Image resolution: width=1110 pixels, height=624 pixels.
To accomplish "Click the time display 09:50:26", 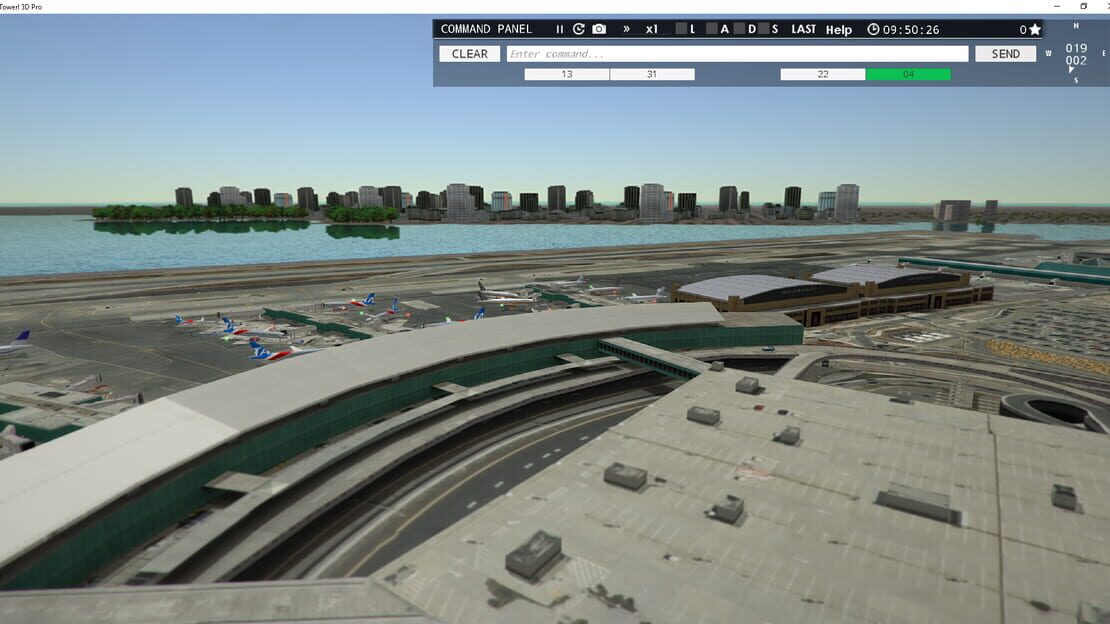I will [x=911, y=30].
